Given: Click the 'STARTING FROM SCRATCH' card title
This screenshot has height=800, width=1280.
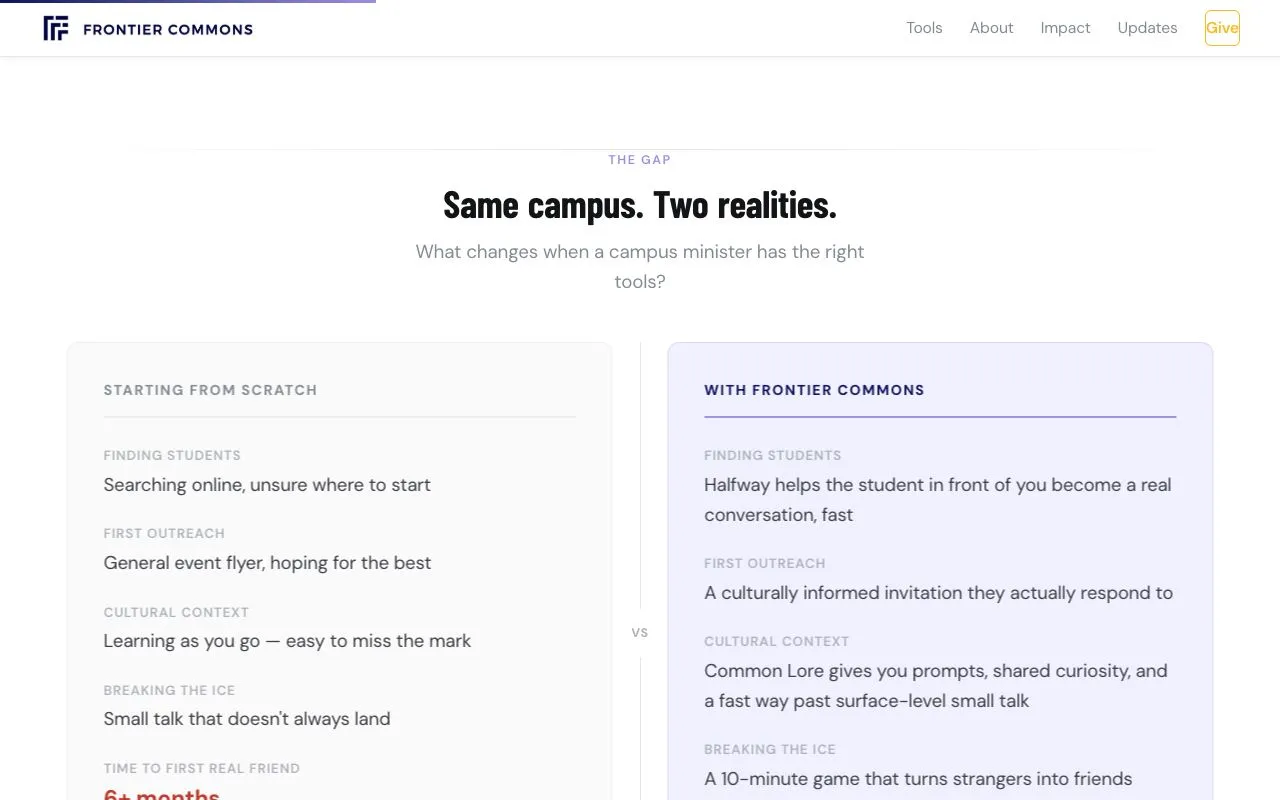Looking at the screenshot, I should (x=210, y=390).
